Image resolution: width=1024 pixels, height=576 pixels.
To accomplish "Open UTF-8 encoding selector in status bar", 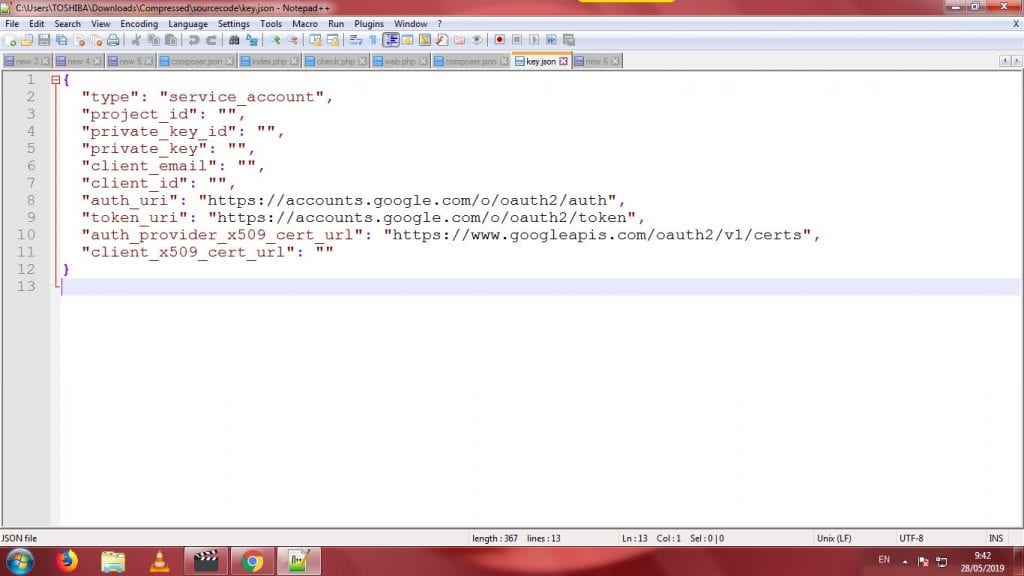I will point(911,538).
